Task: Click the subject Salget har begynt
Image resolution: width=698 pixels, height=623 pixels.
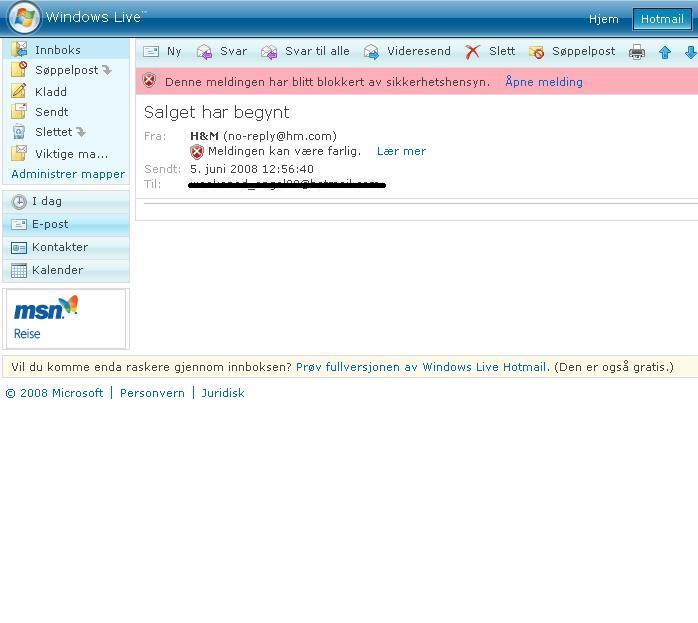Action: 217,112
